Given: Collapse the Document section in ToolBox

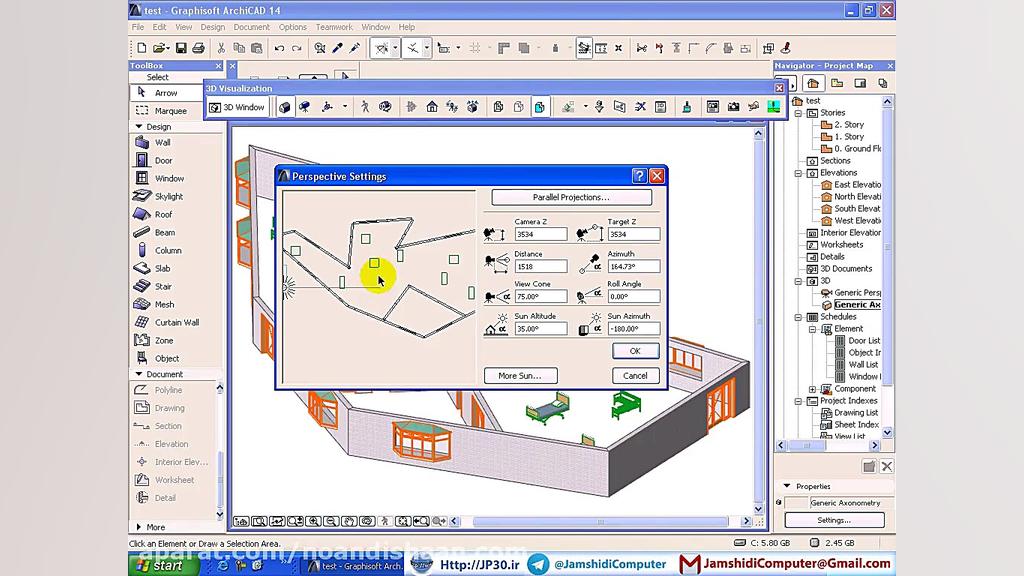Looking at the screenshot, I should [138, 374].
